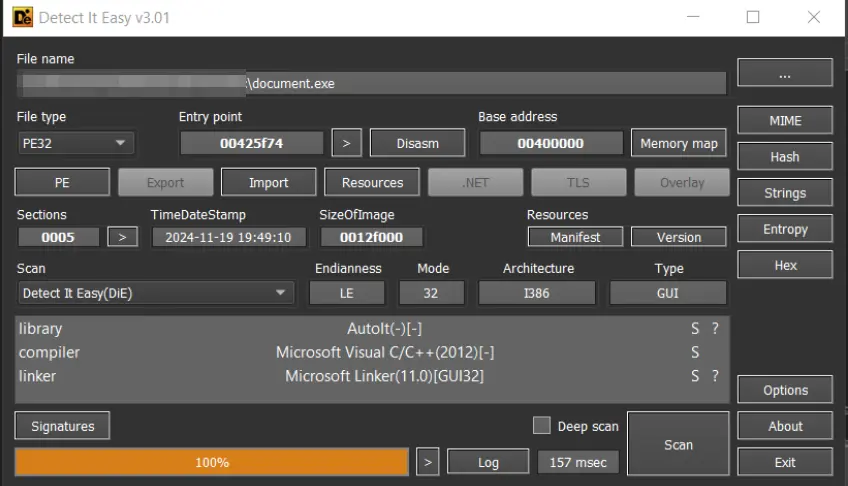848x486 pixels.
Task: Click the .NET button
Action: coord(475,182)
